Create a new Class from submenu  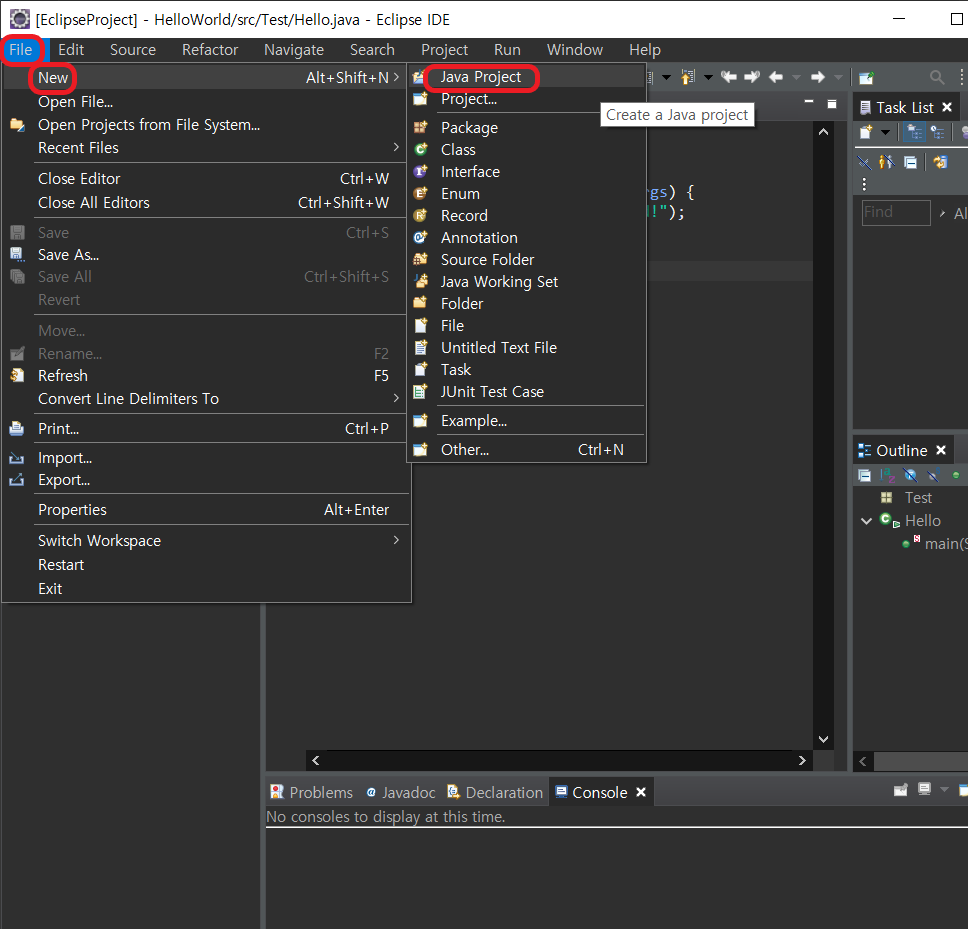coord(528,150)
